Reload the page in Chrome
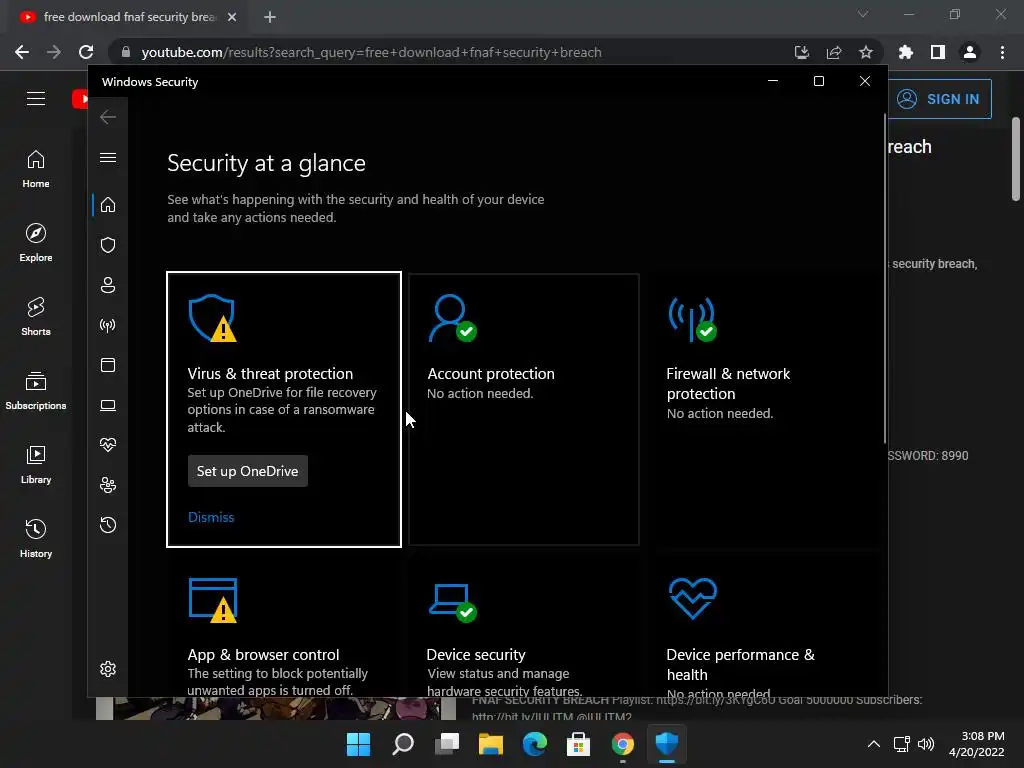The width and height of the screenshot is (1024, 768). coord(86,52)
